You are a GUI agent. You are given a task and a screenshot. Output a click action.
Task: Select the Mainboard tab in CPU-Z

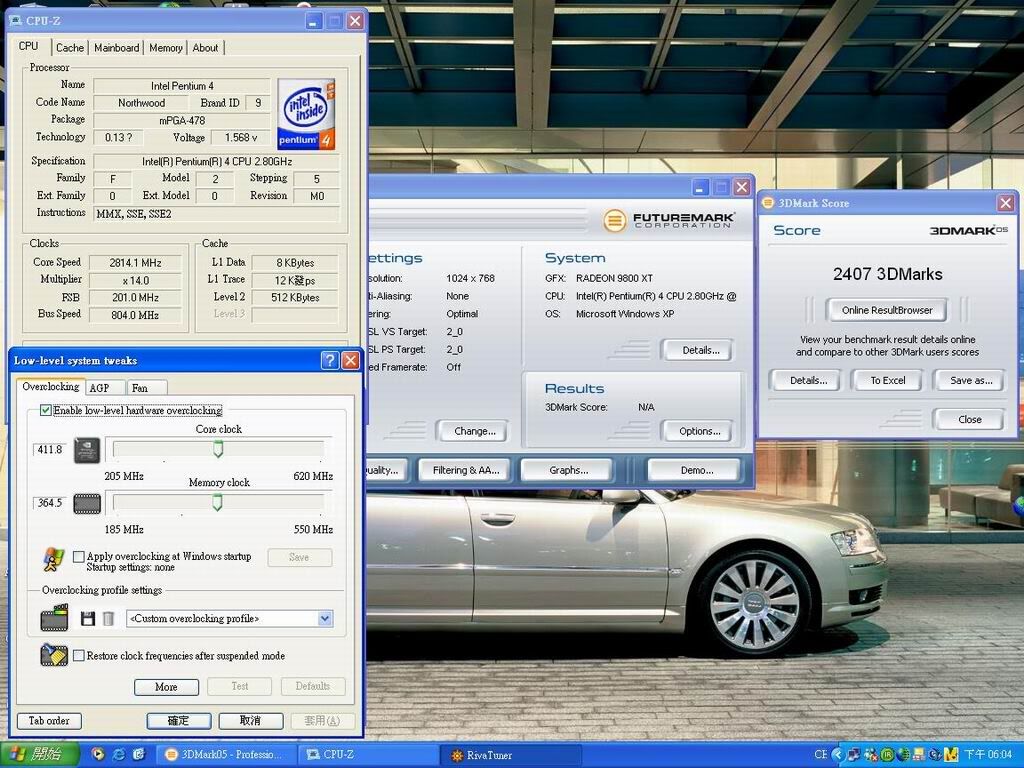(x=116, y=47)
